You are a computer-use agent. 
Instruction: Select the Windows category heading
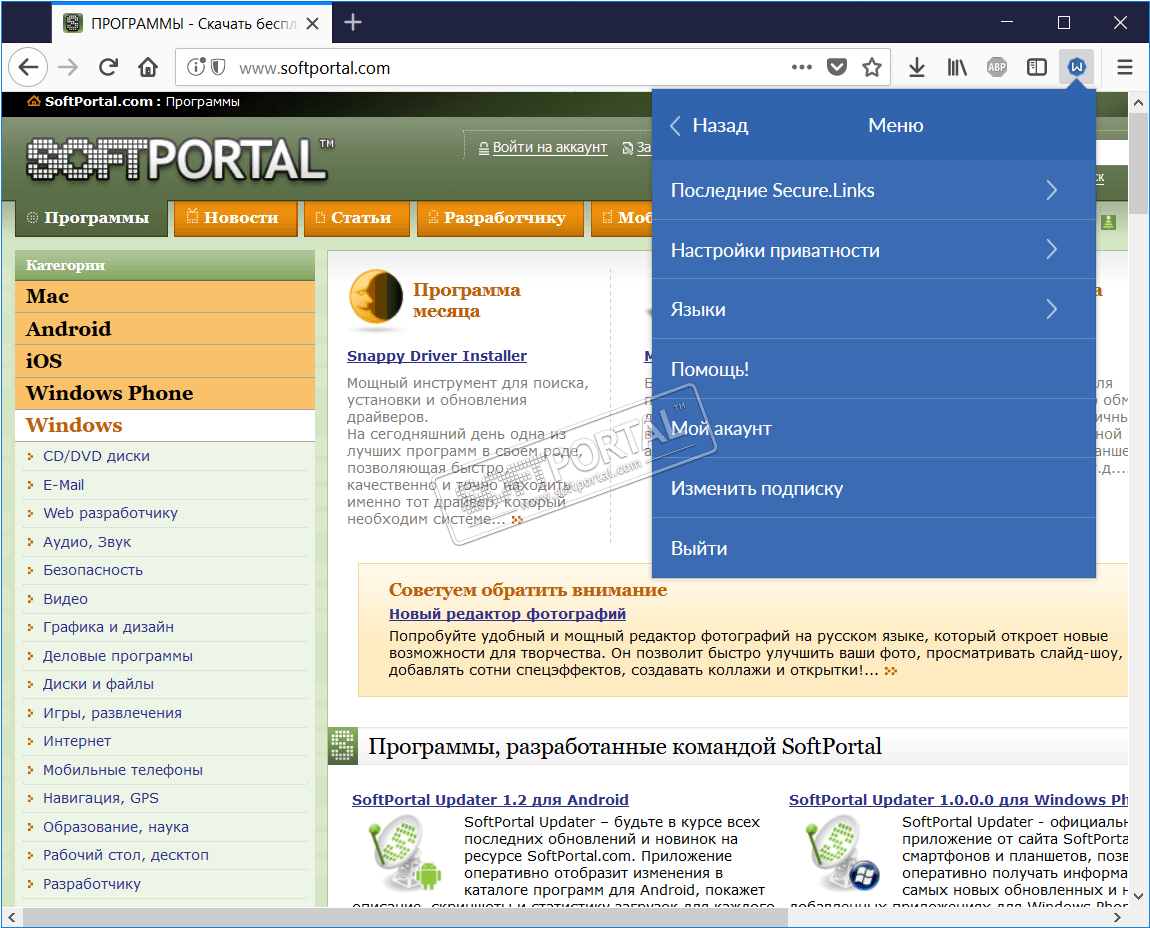165,425
